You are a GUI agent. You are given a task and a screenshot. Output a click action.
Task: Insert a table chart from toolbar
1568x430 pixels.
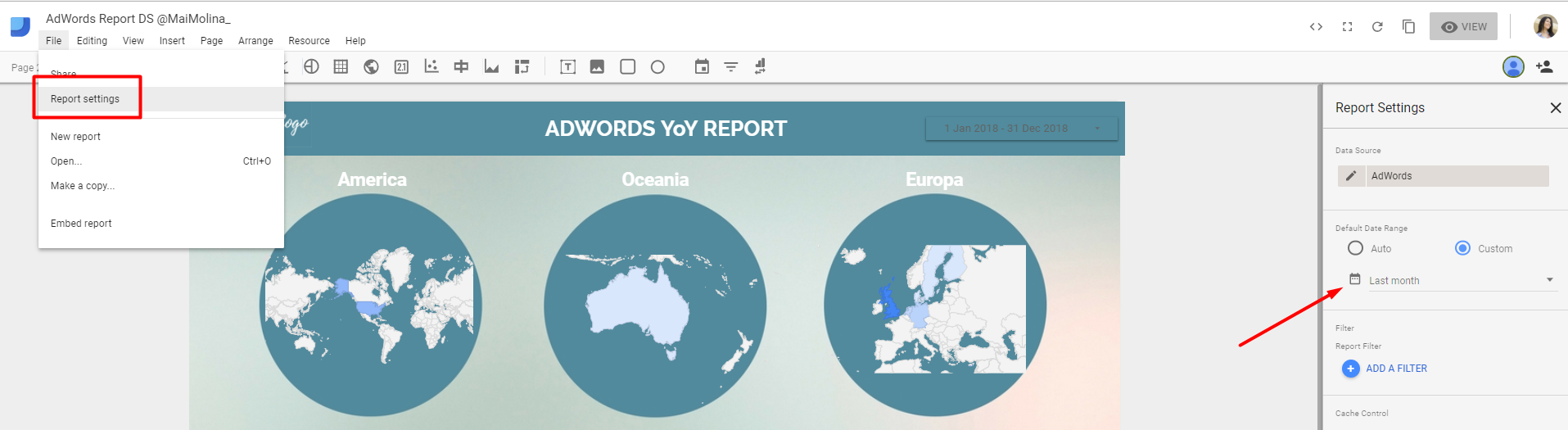(341, 67)
